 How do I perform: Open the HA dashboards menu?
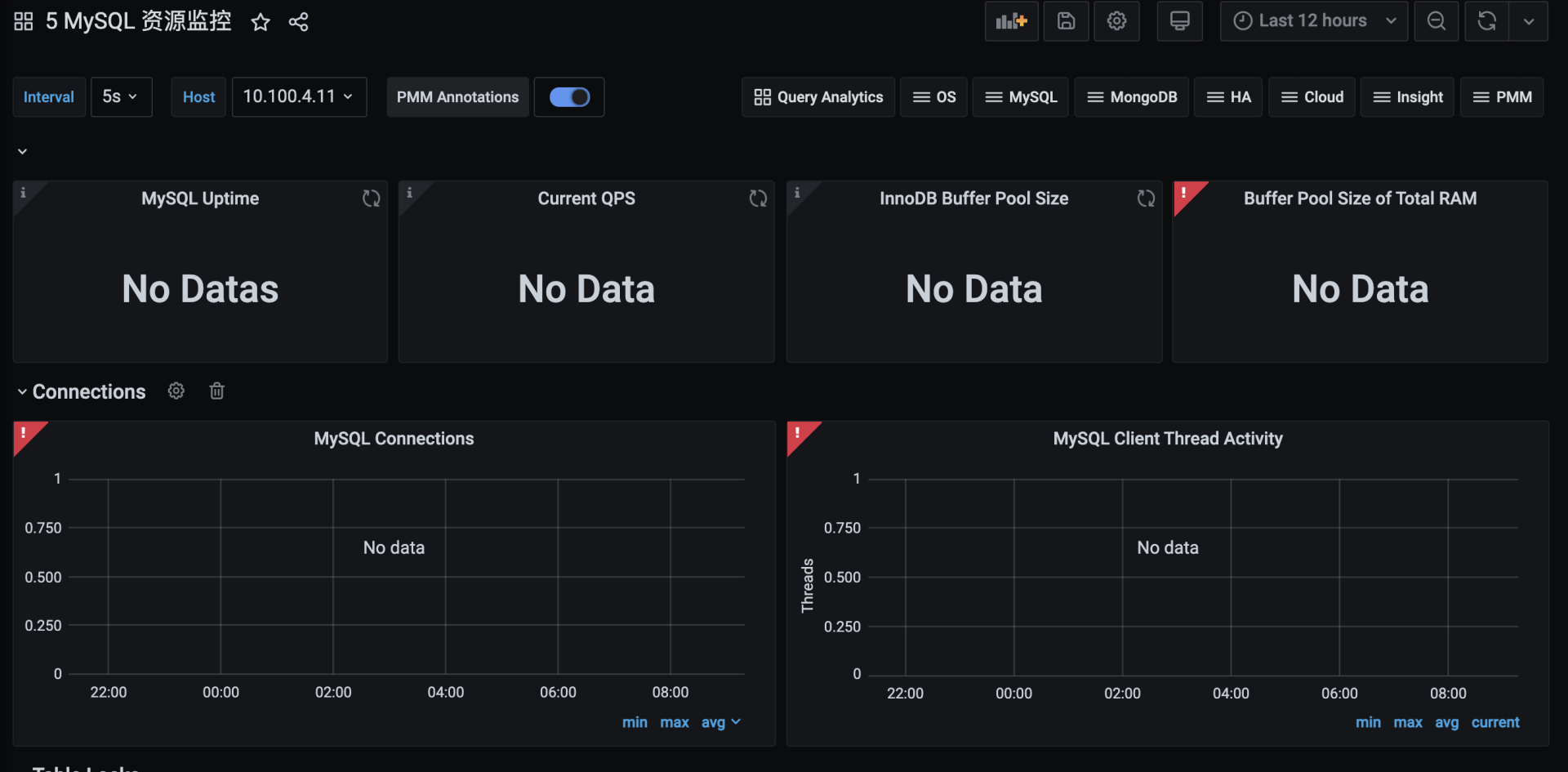click(x=1228, y=97)
